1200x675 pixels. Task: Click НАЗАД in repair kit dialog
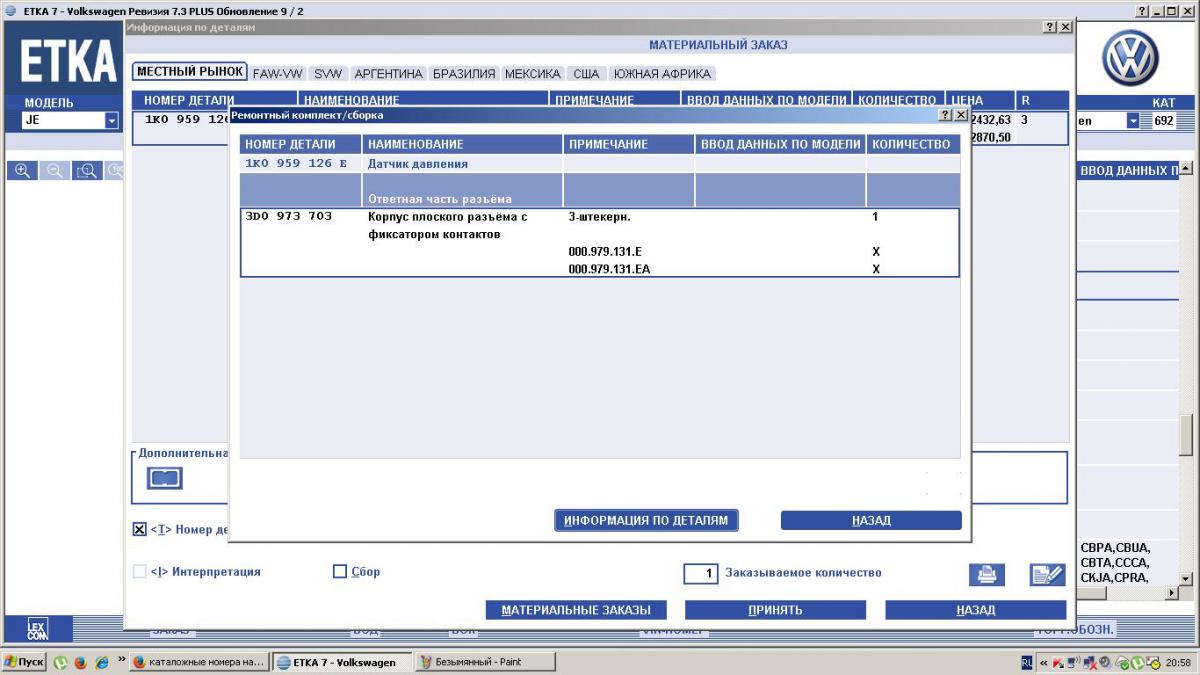coord(871,520)
